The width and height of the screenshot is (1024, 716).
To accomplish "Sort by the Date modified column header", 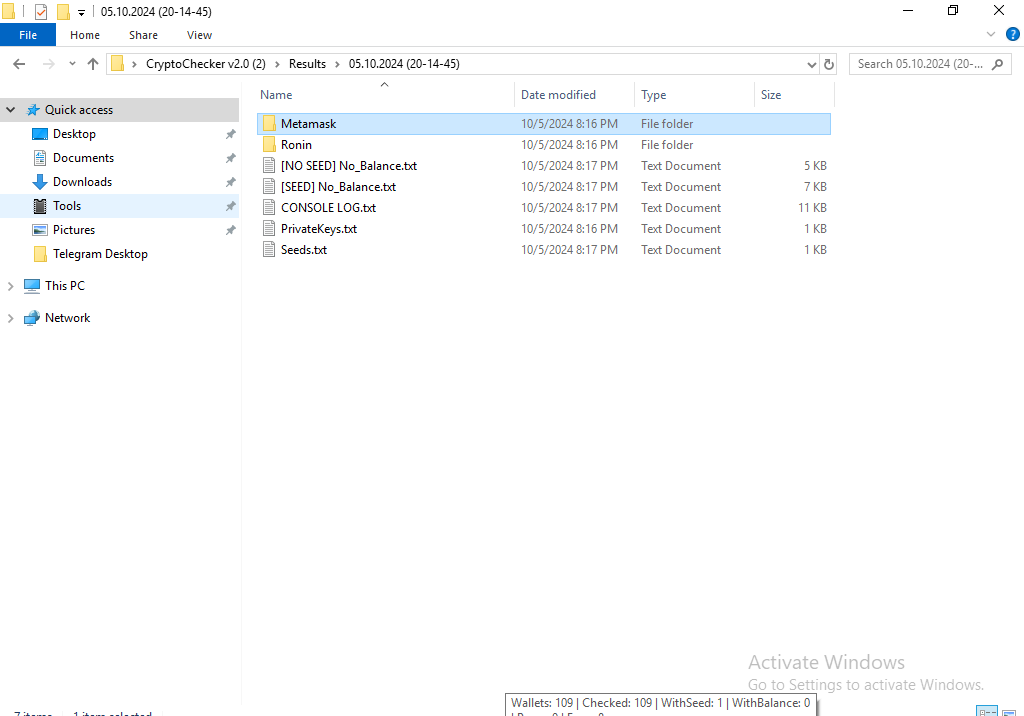I will pyautogui.click(x=558, y=95).
